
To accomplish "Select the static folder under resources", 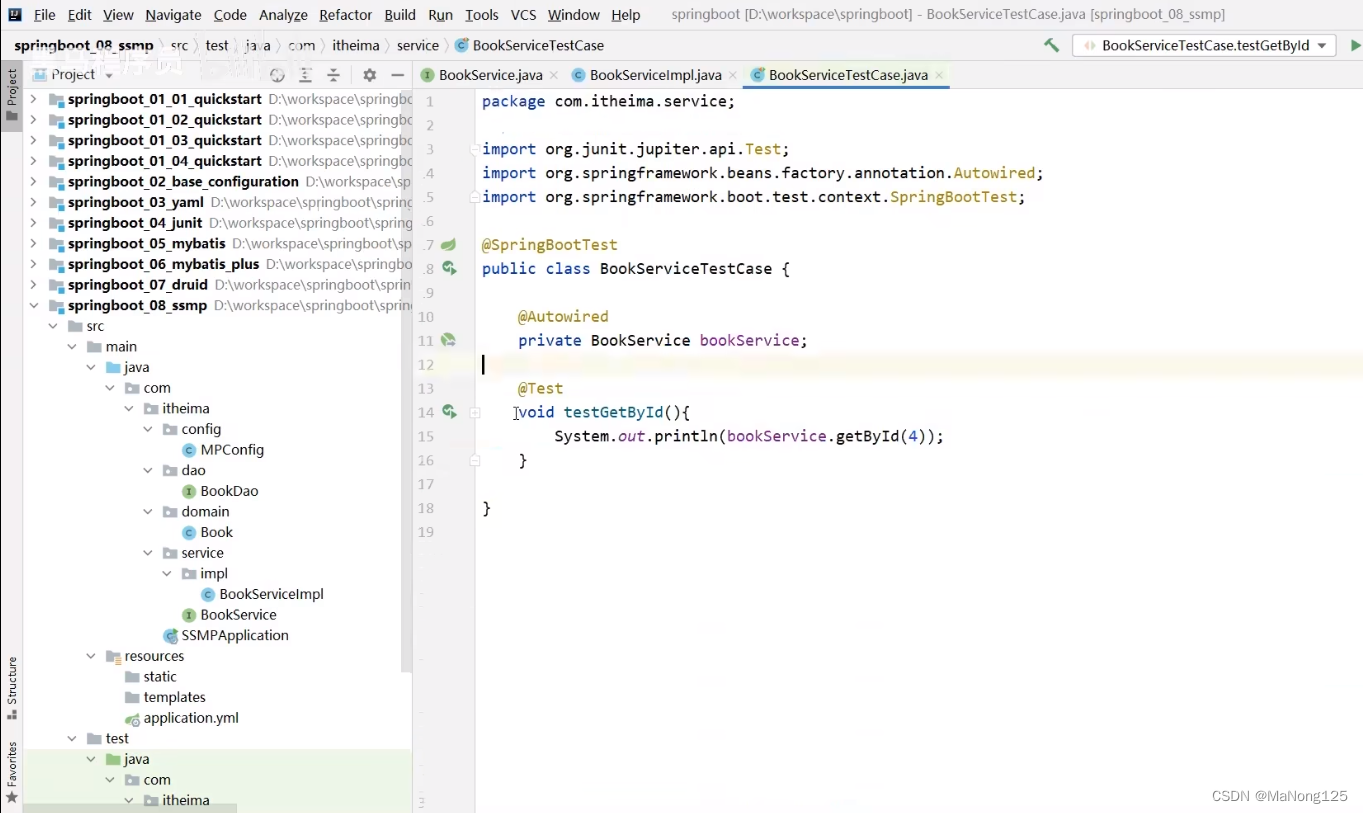I will (x=150, y=677).
